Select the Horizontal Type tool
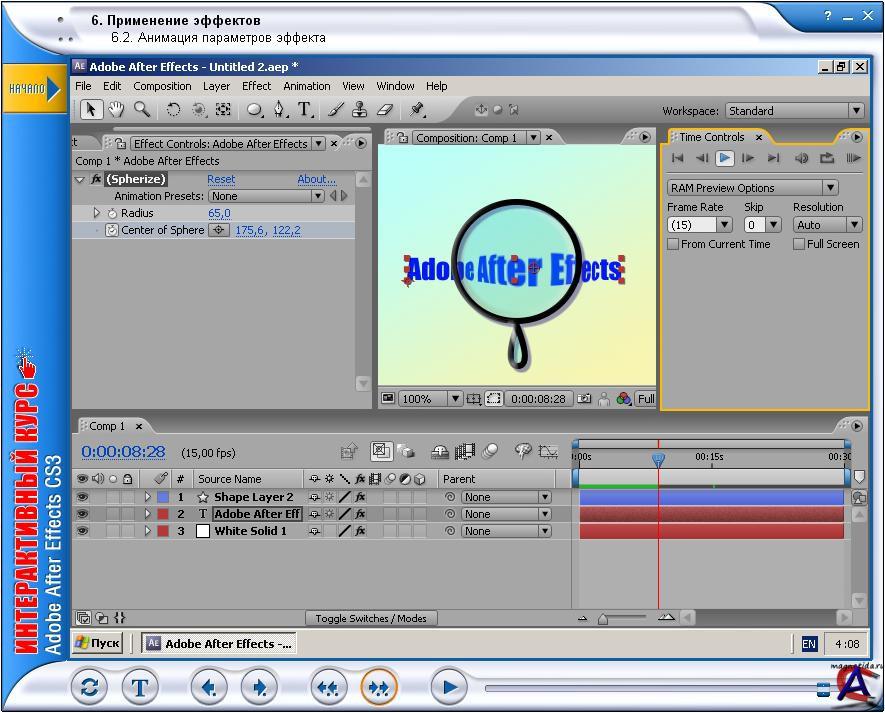Screen dimensions: 885x713 [x=305, y=110]
